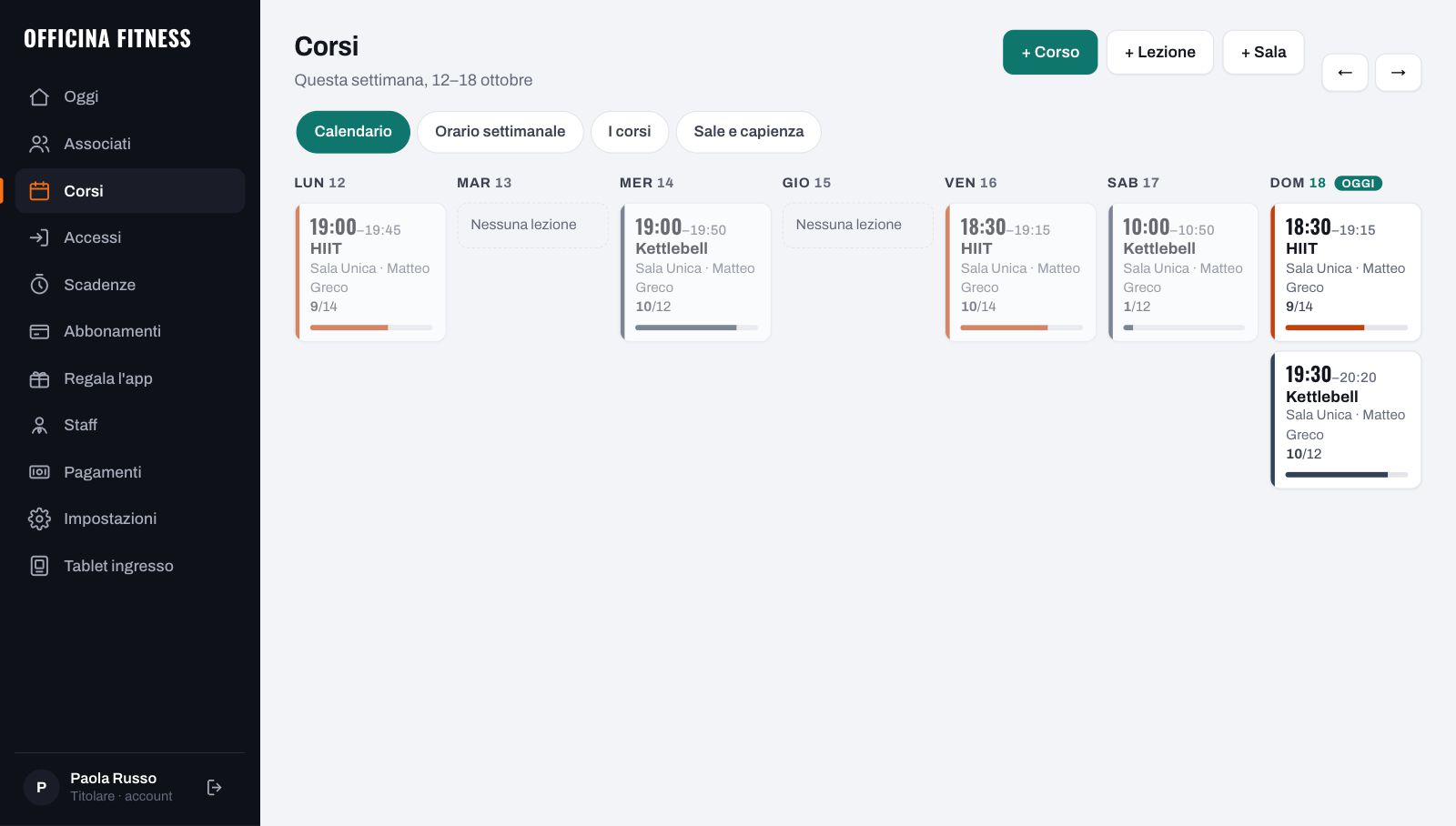Viewport: 1456px width, 826px height.
Task: Click the Abbonamenti card icon
Action: (39, 331)
